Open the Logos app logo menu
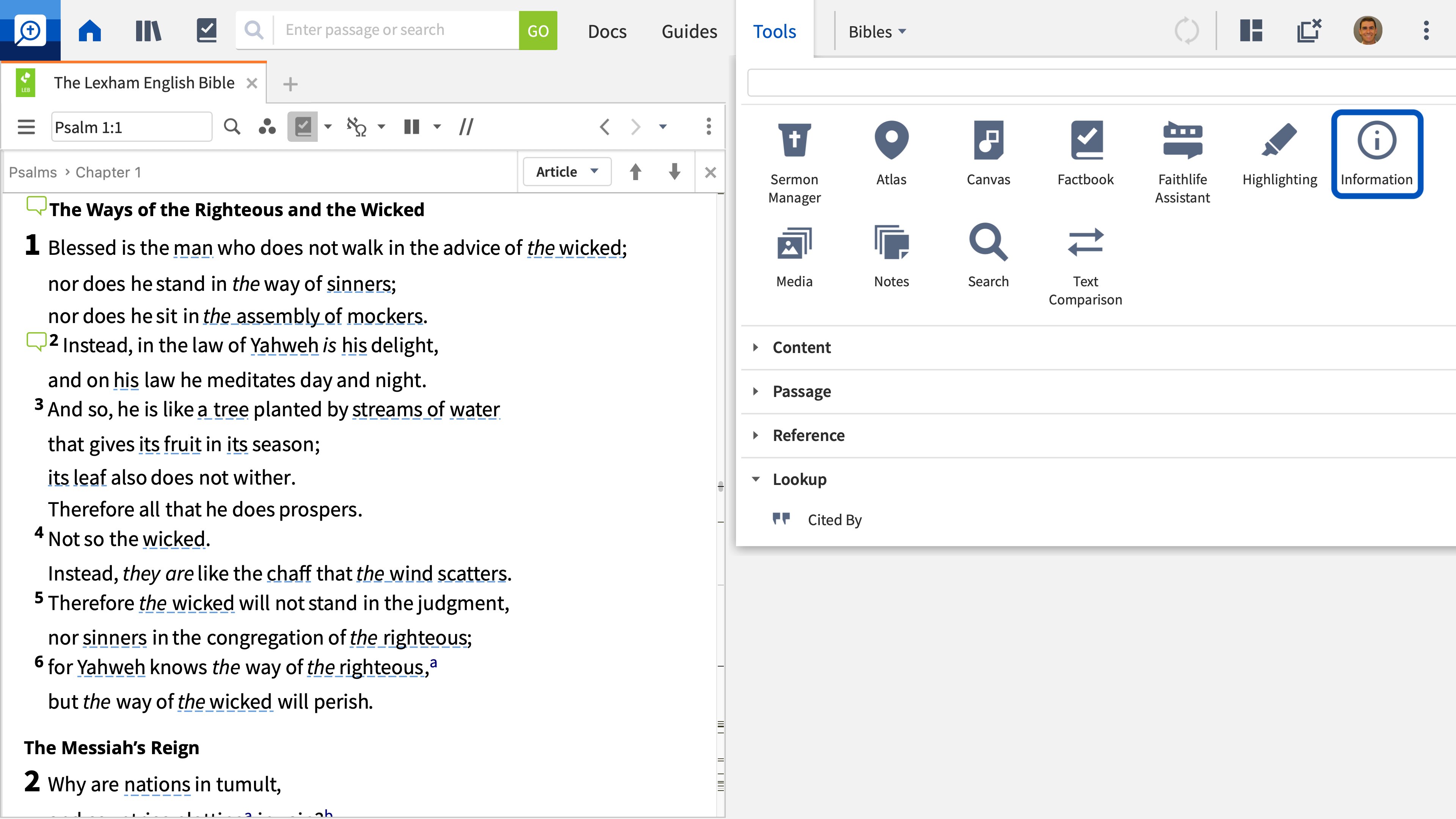This screenshot has width=1456, height=819. pos(30,30)
